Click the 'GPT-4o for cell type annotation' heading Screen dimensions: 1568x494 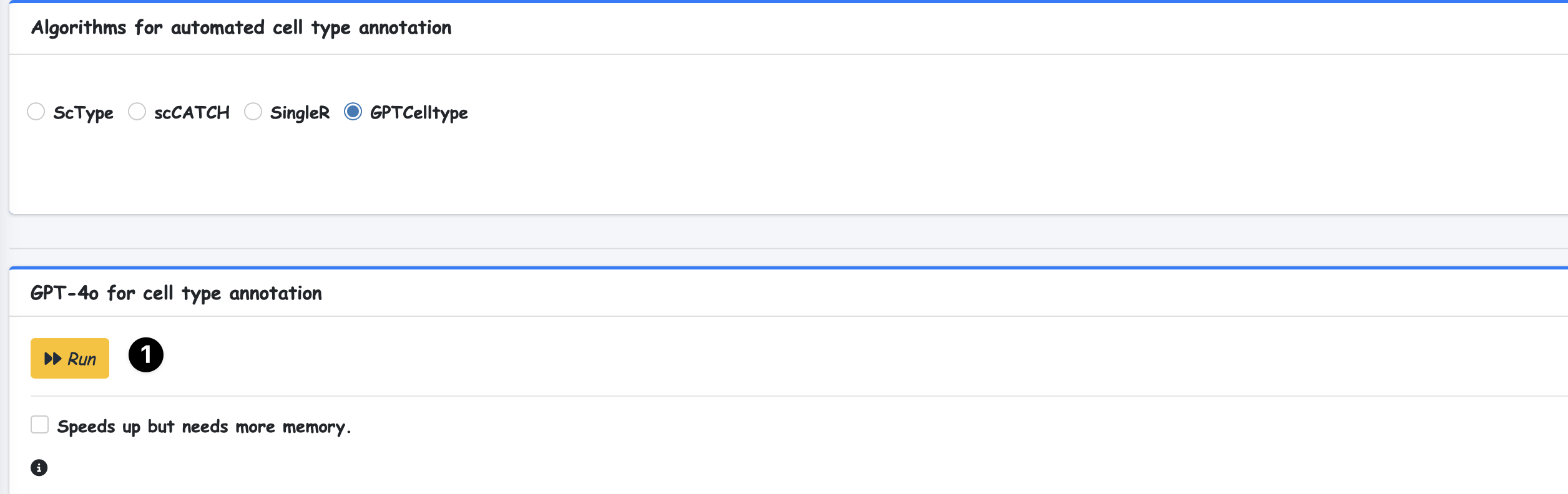[x=176, y=293]
